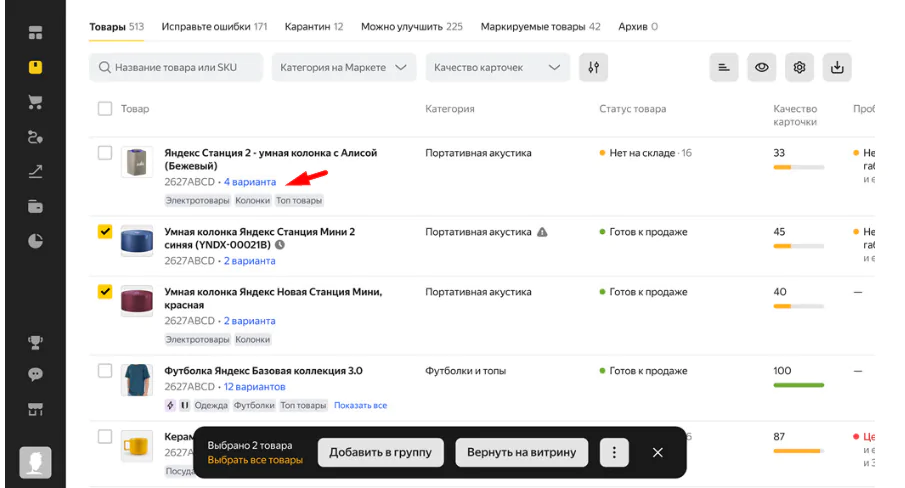This screenshot has height=488, width=905.
Task: Switch to Исправьте ошибки 171 tab
Action: pyautogui.click(x=214, y=27)
